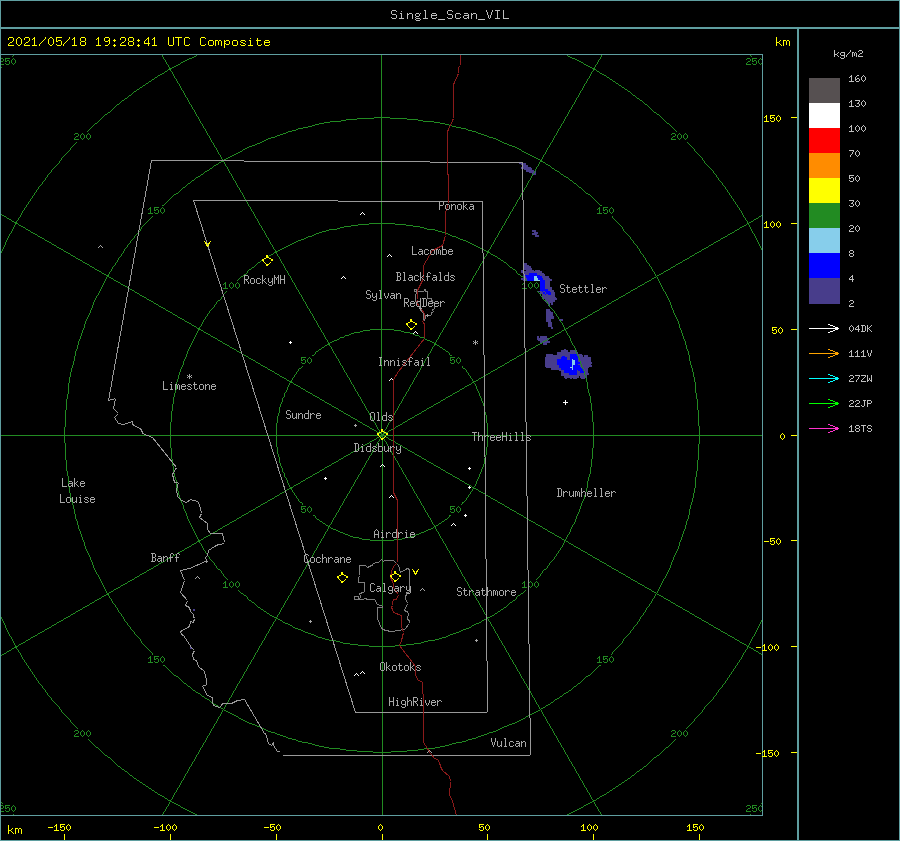
Task: Click the Ponoka city label
Action: (x=456, y=206)
